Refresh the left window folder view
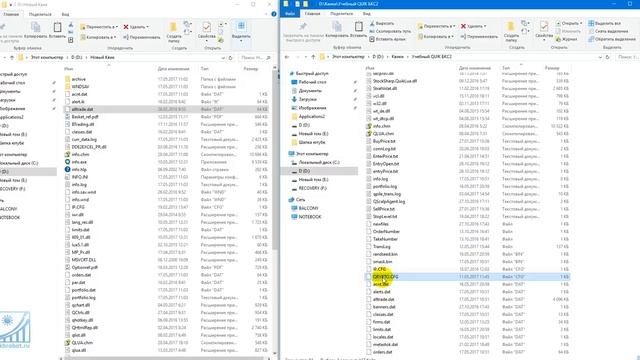Image resolution: width=640 pixels, height=360 pixels. click(x=230, y=58)
